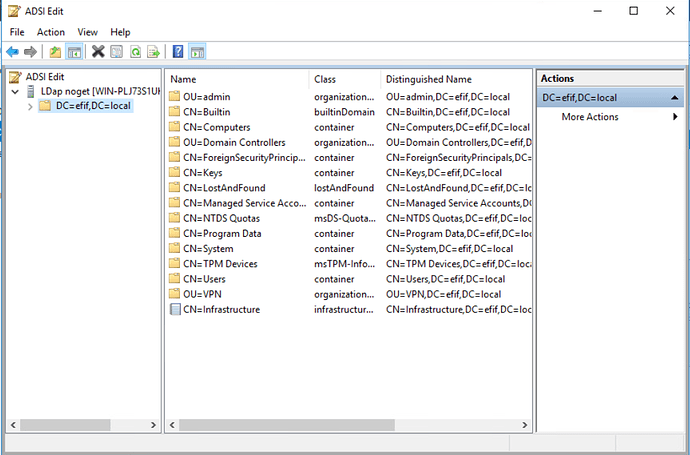Click the lostAndFound class cell
The width and height of the screenshot is (690, 455).
pyautogui.click(x=344, y=188)
